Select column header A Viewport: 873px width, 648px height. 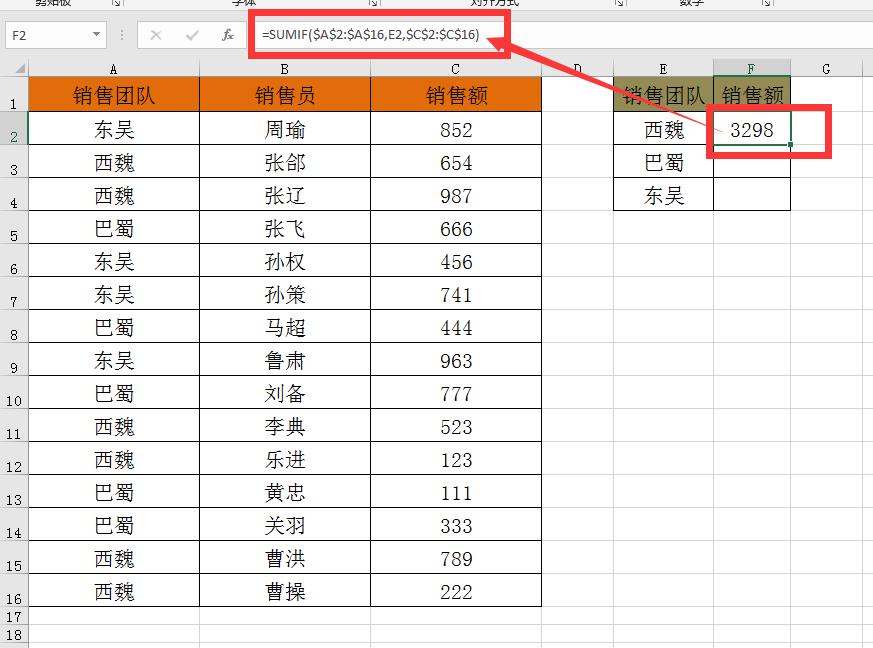[113, 70]
